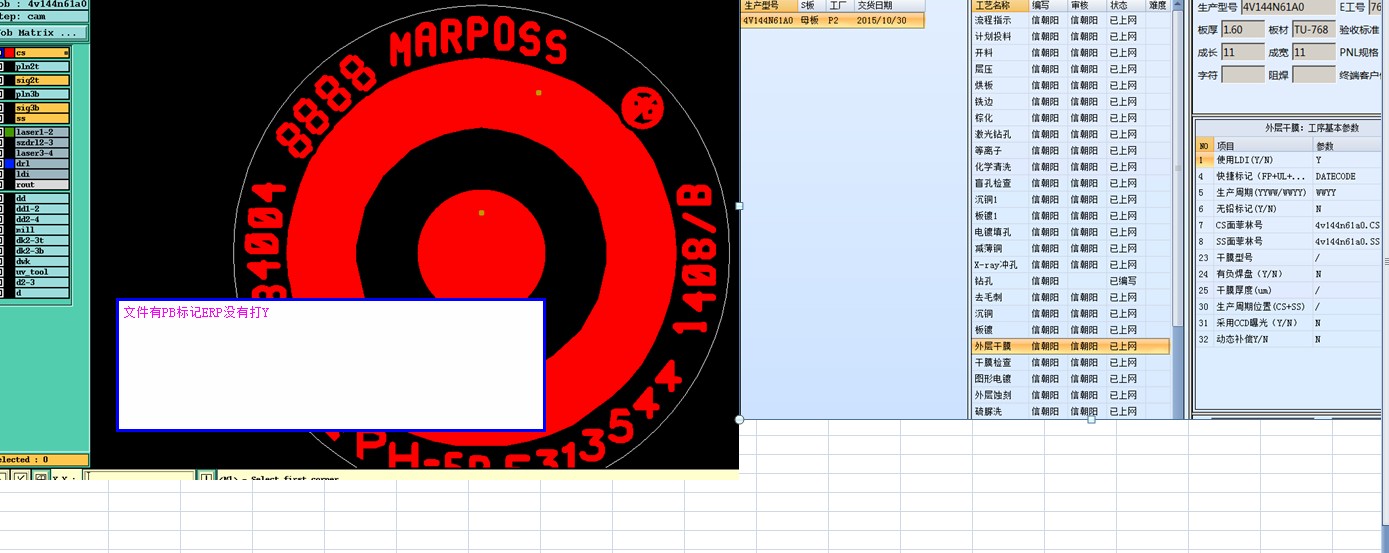Select the szdrl2-3 layer
Viewport: 1389px width, 553px height.
(41, 143)
